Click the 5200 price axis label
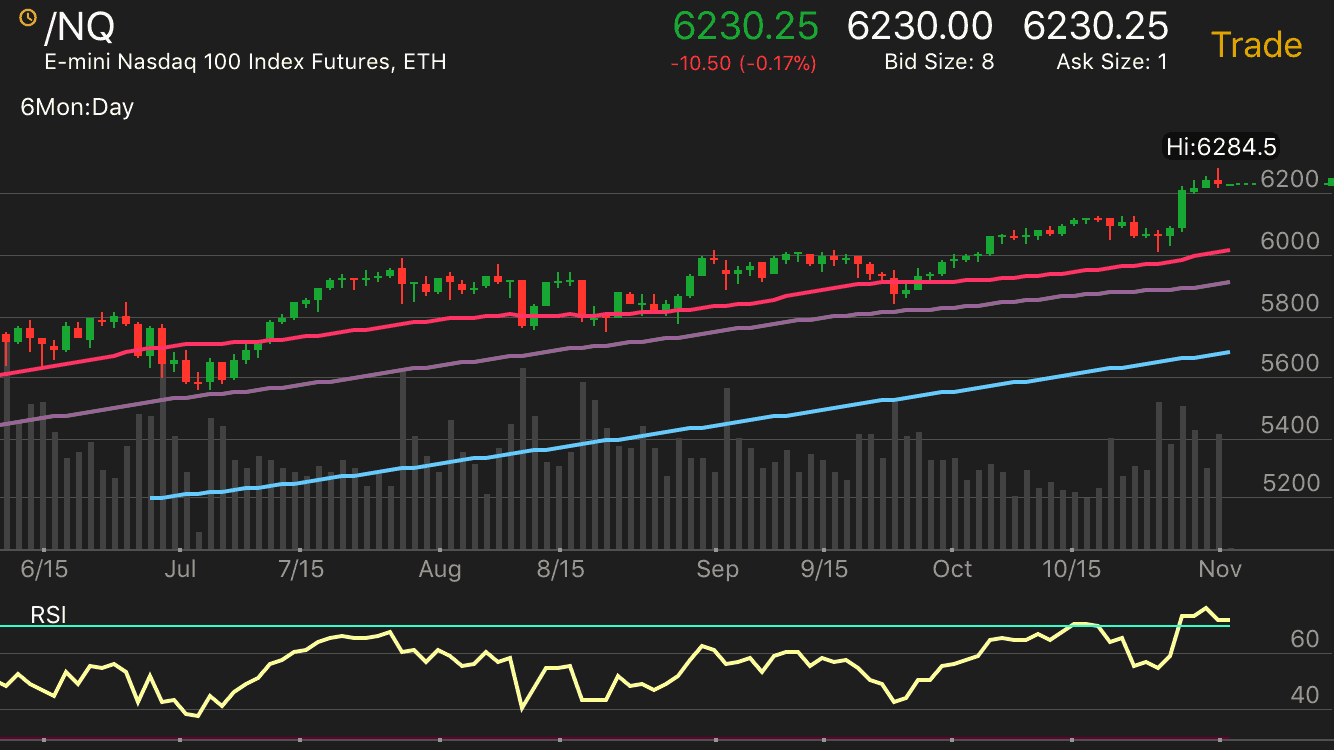 (1289, 484)
